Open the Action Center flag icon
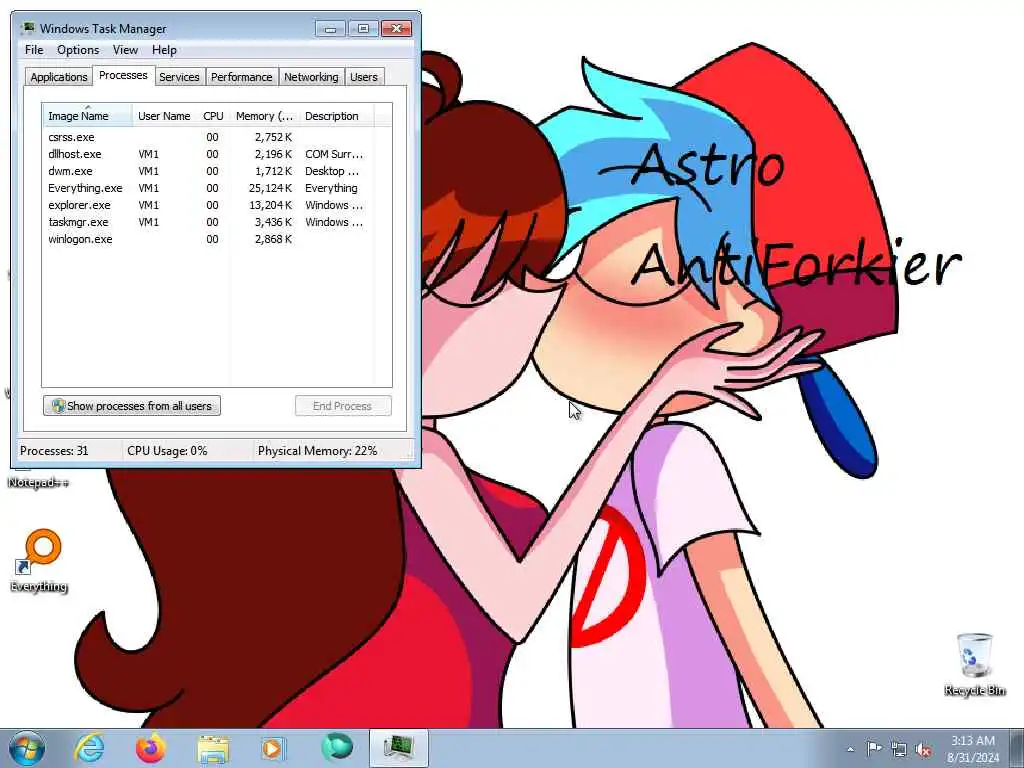1024x768 pixels. [x=874, y=748]
